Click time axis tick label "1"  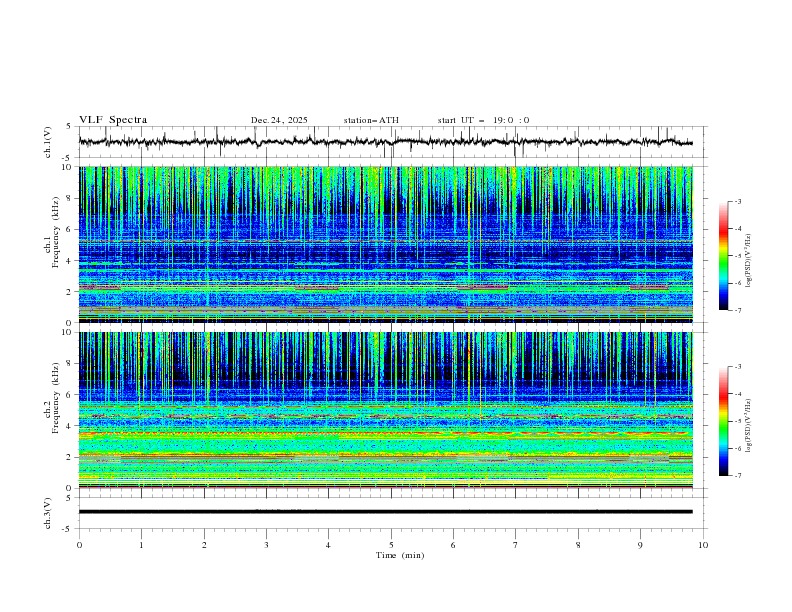(x=141, y=545)
